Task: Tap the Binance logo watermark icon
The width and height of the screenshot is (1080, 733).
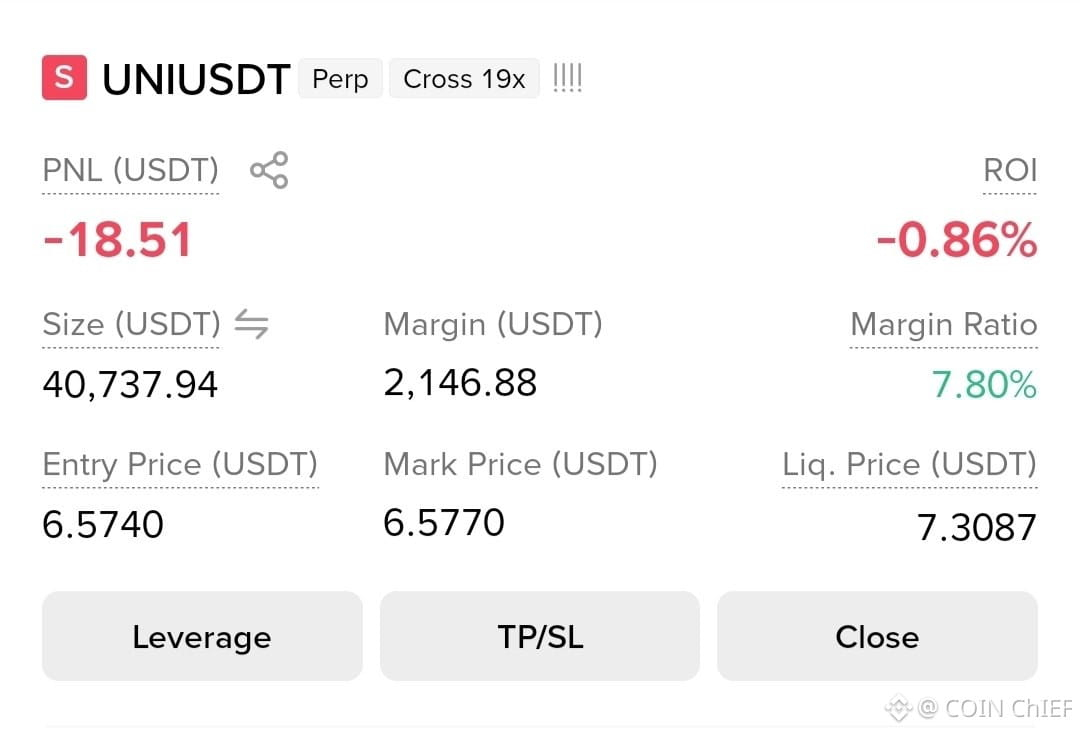Action: tap(898, 708)
